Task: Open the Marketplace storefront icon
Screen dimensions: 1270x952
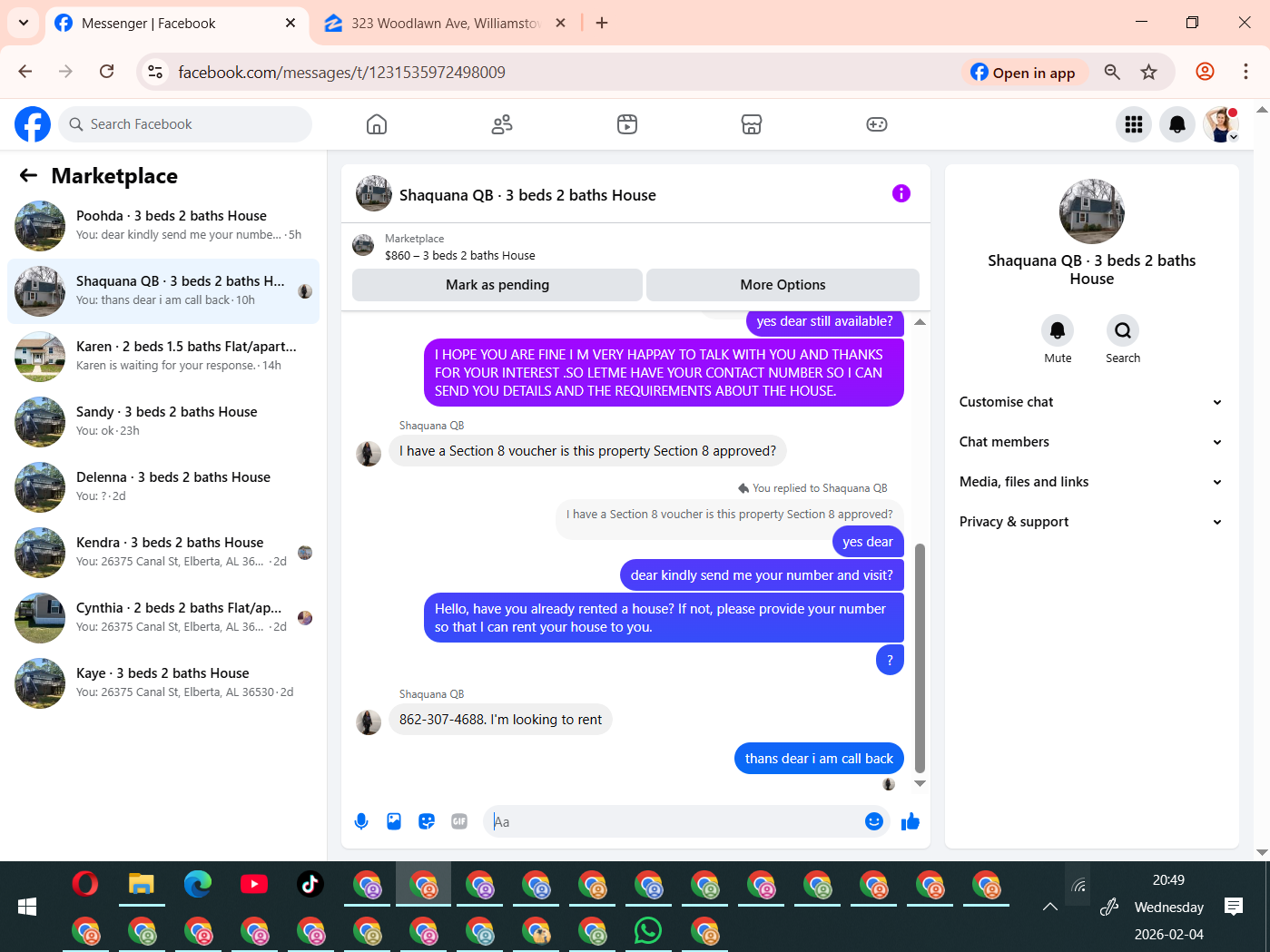Action: [752, 124]
